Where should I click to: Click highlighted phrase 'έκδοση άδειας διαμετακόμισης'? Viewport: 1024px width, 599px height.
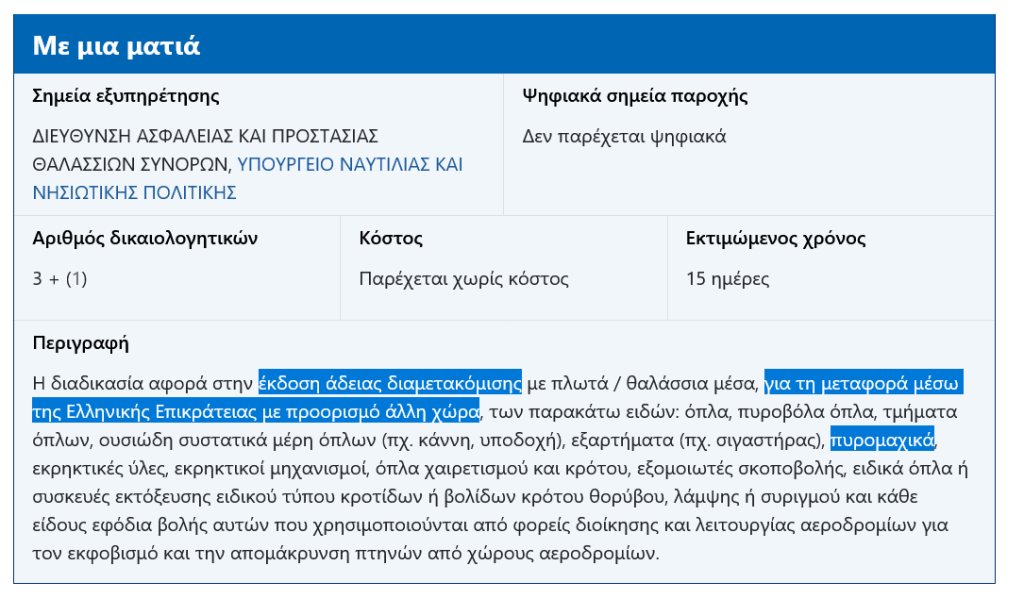pyautogui.click(x=390, y=383)
